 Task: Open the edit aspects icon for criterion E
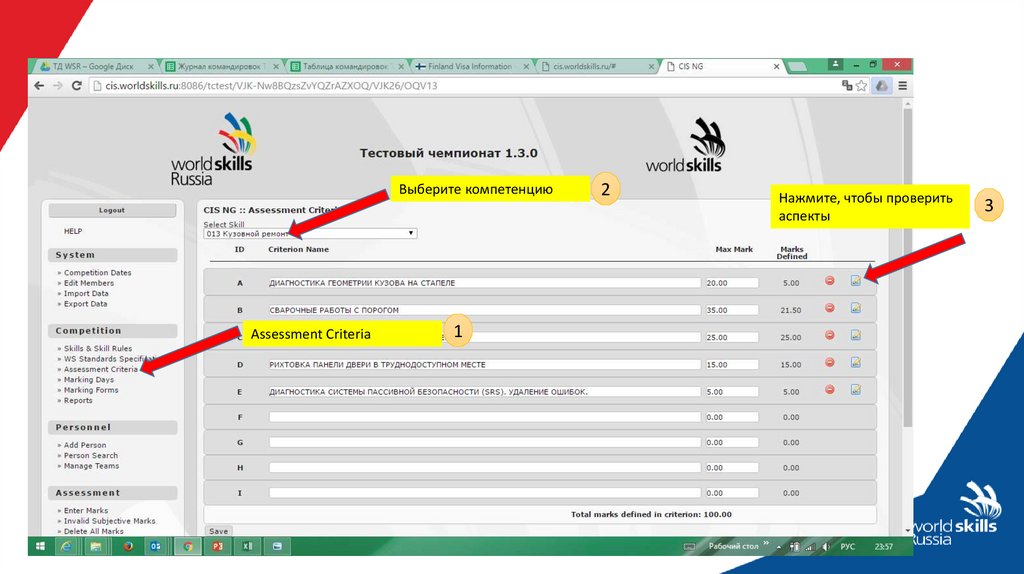click(x=856, y=390)
